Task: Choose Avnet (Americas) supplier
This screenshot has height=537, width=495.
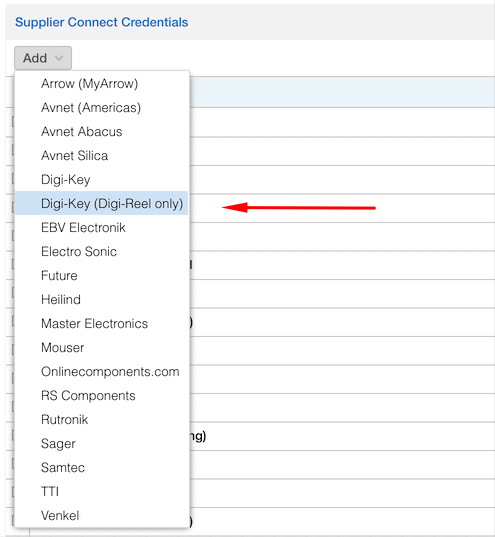Action: pos(101,108)
